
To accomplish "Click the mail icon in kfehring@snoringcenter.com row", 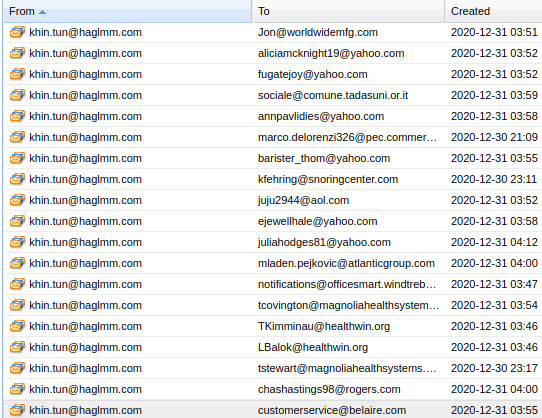I will (17, 179).
